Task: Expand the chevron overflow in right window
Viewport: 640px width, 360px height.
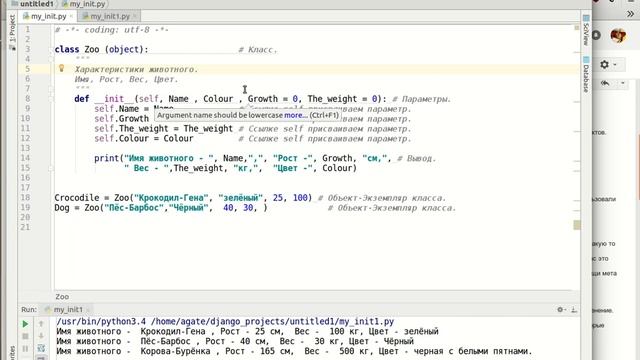Action: 630,14
